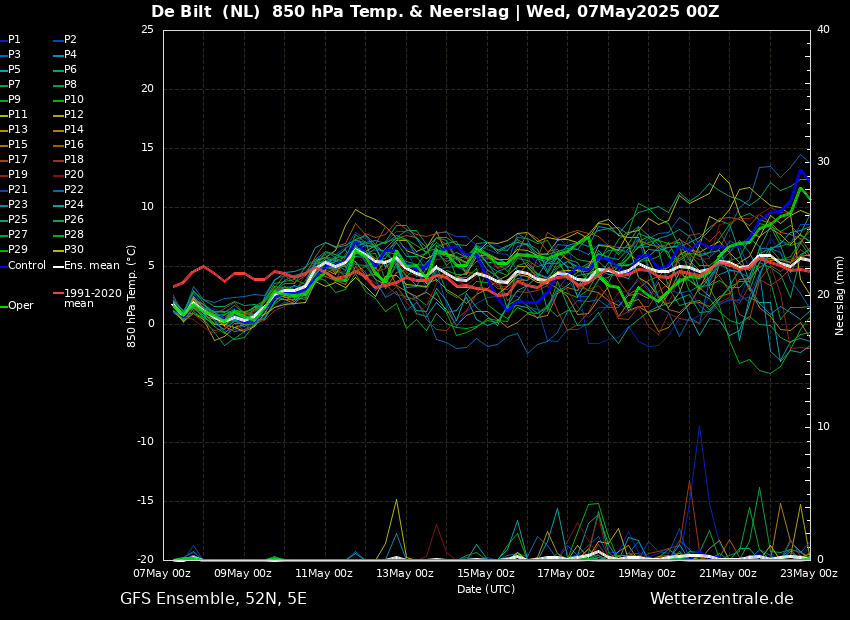Click the Wetterzentrale.de text
Viewport: 850px width, 620px height.
(722, 599)
